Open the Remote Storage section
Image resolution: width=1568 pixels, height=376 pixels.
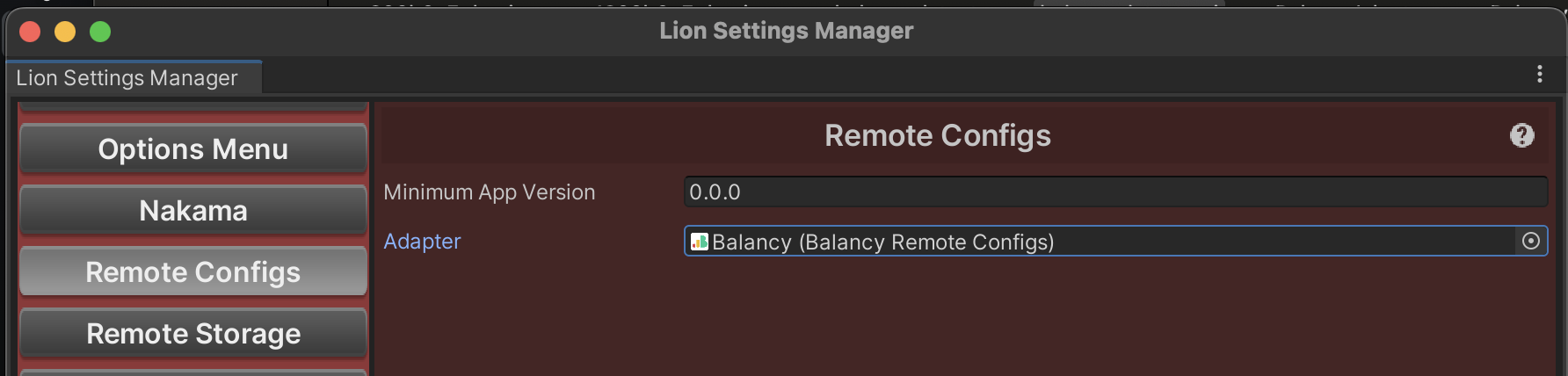pos(192,334)
